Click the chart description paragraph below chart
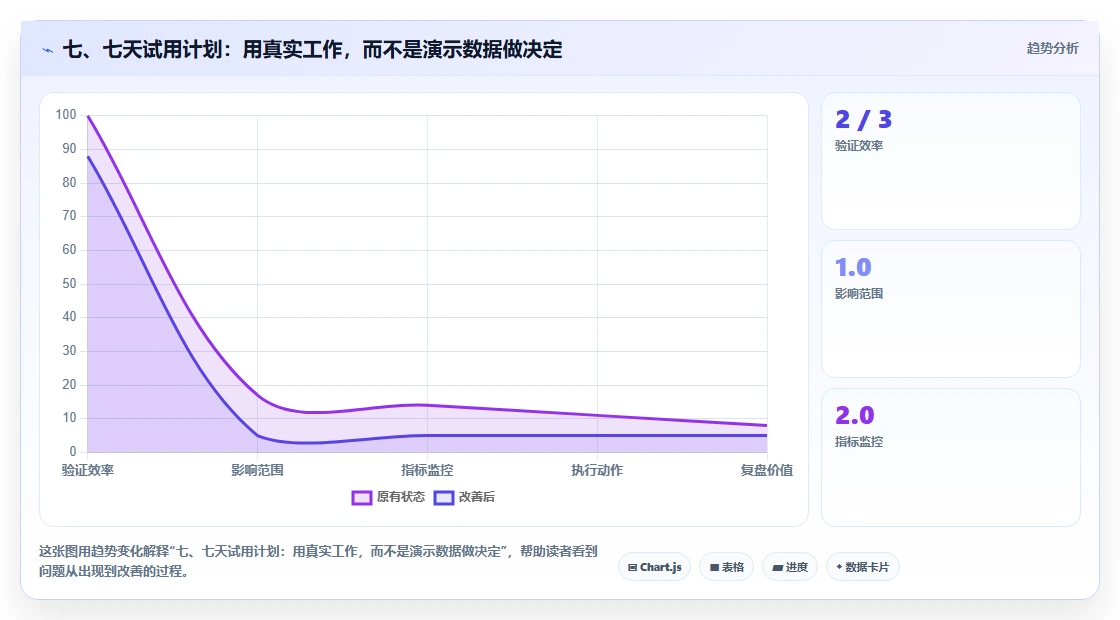The width and height of the screenshot is (1120, 620). pos(318,561)
